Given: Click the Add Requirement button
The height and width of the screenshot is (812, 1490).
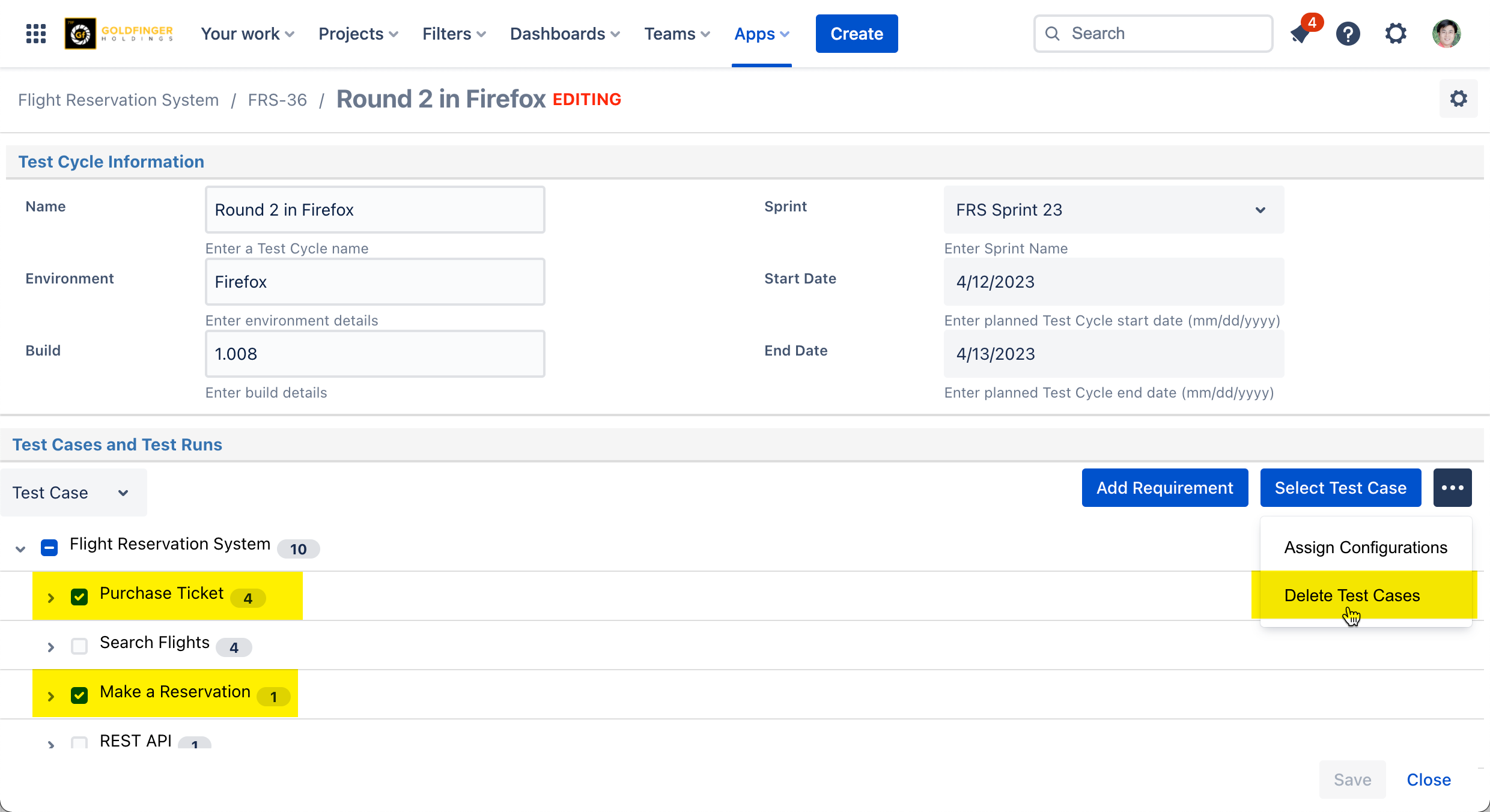Looking at the screenshot, I should click(1164, 488).
